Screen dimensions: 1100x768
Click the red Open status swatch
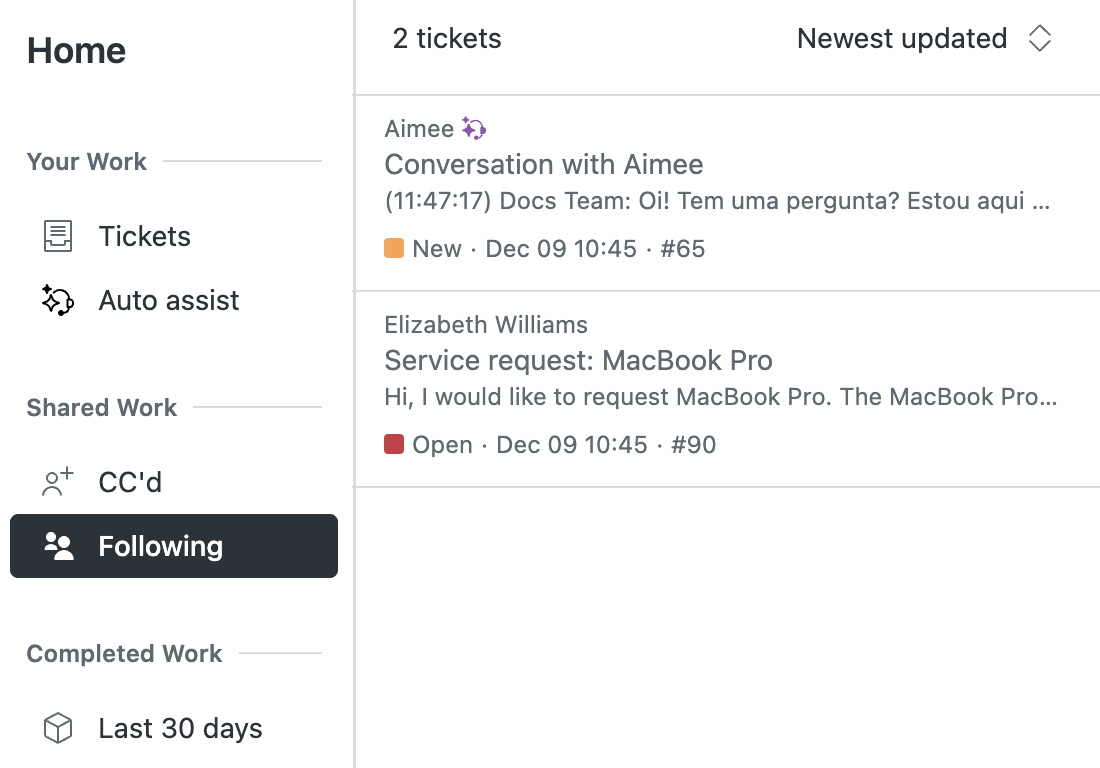coord(394,445)
